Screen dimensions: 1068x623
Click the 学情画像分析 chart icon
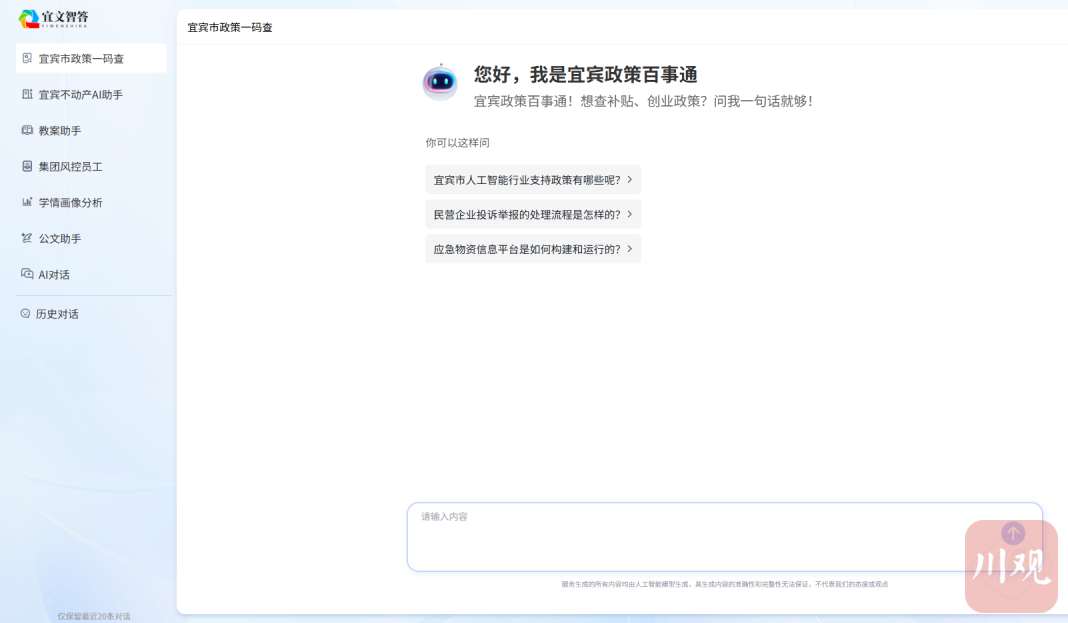(x=27, y=202)
